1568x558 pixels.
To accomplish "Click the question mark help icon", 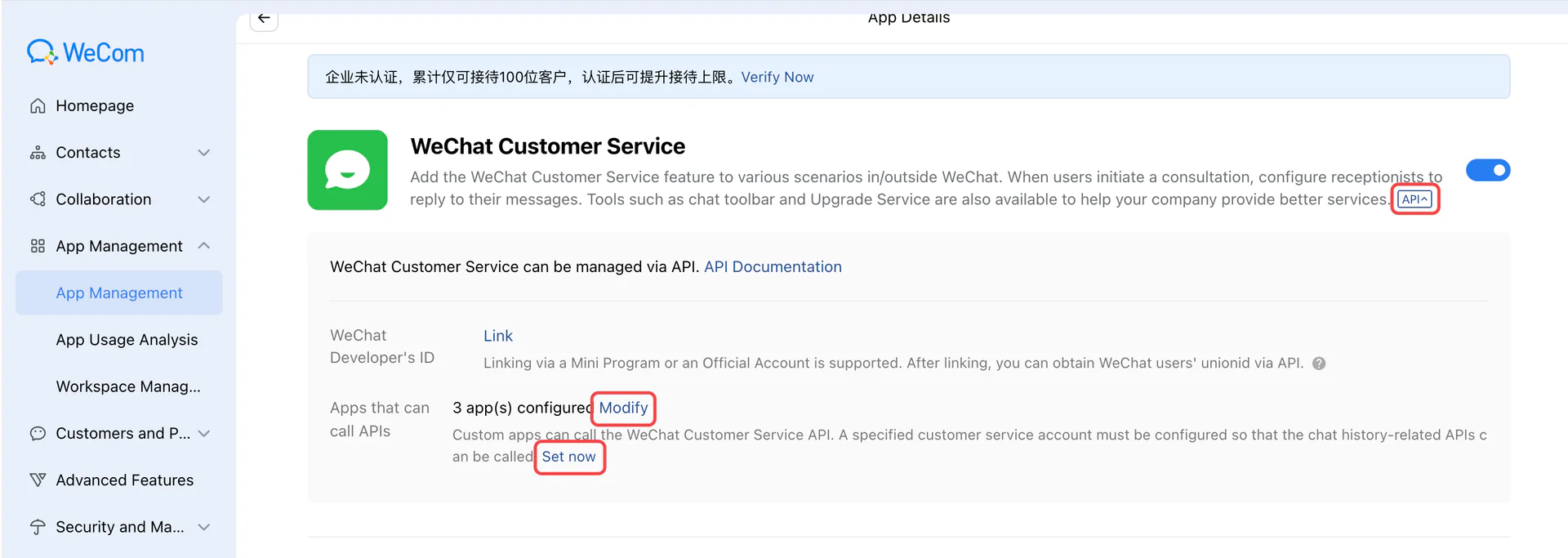I will tap(1319, 364).
